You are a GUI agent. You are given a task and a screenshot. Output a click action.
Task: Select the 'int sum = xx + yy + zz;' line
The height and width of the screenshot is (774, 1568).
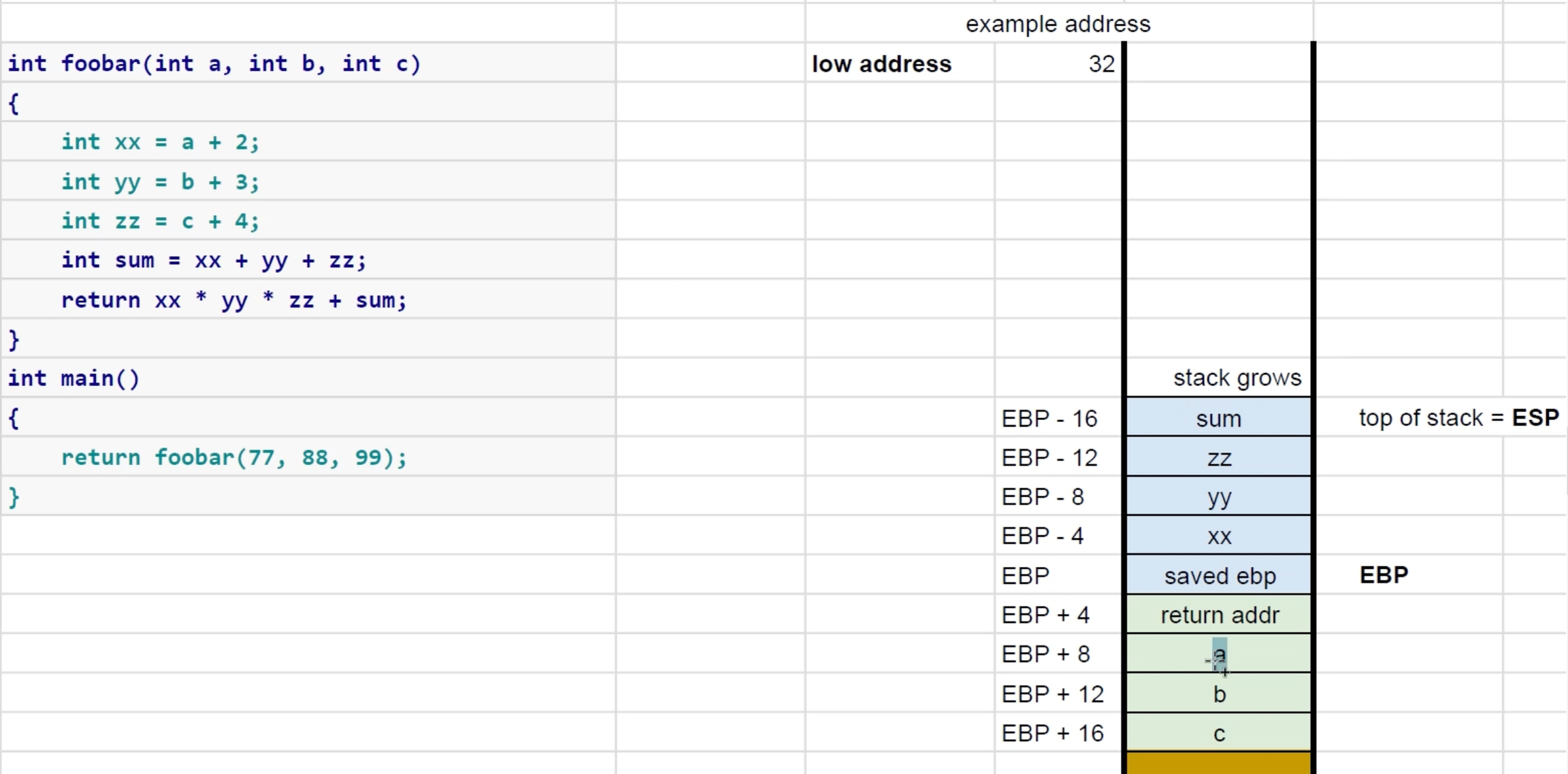tap(308, 260)
